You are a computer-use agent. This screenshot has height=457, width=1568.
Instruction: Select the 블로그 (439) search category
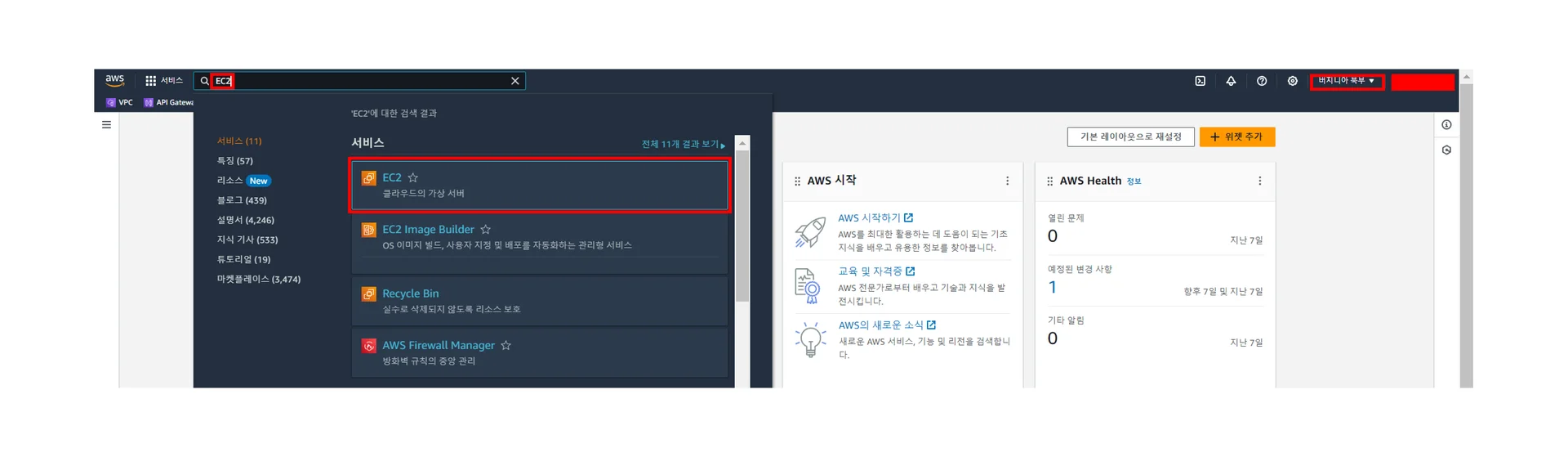[x=242, y=200]
